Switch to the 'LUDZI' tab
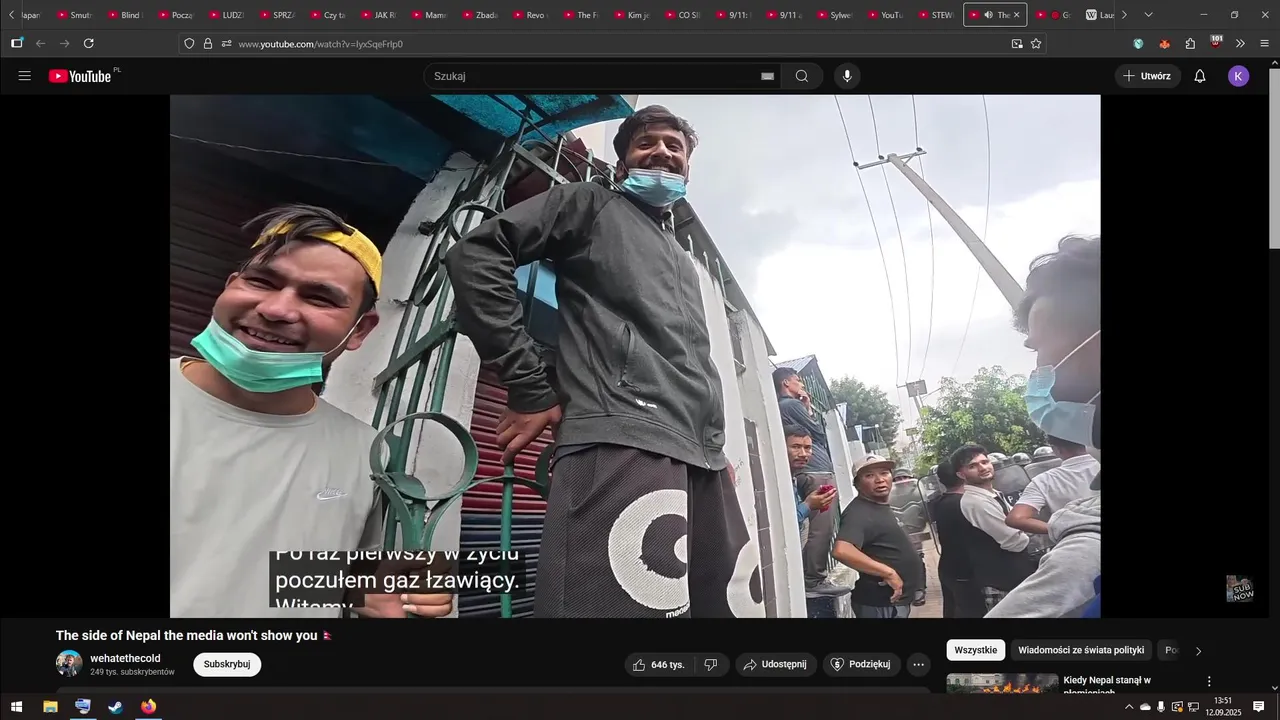Viewport: 1280px width, 720px height. coord(227,15)
